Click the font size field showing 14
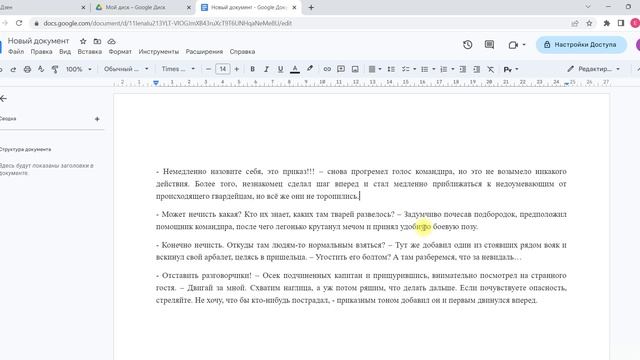The height and width of the screenshot is (360, 640). (222, 69)
